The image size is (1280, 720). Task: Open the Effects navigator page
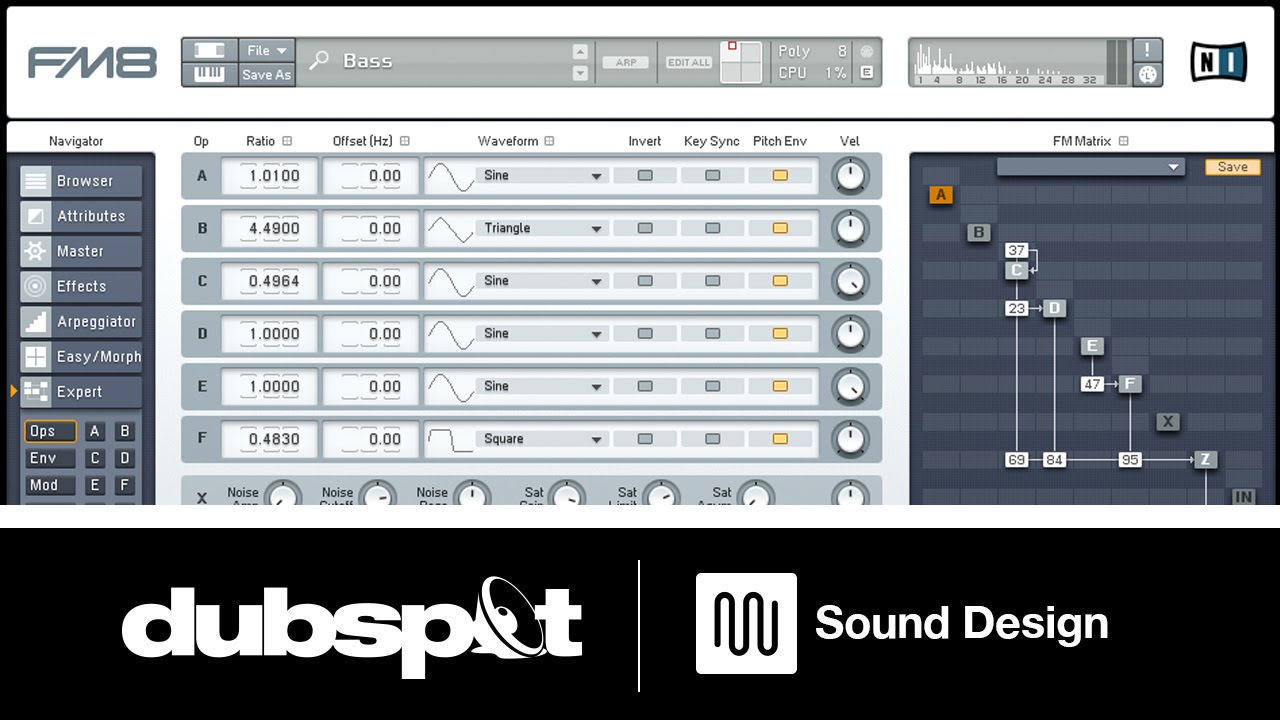pyautogui.click(x=81, y=286)
